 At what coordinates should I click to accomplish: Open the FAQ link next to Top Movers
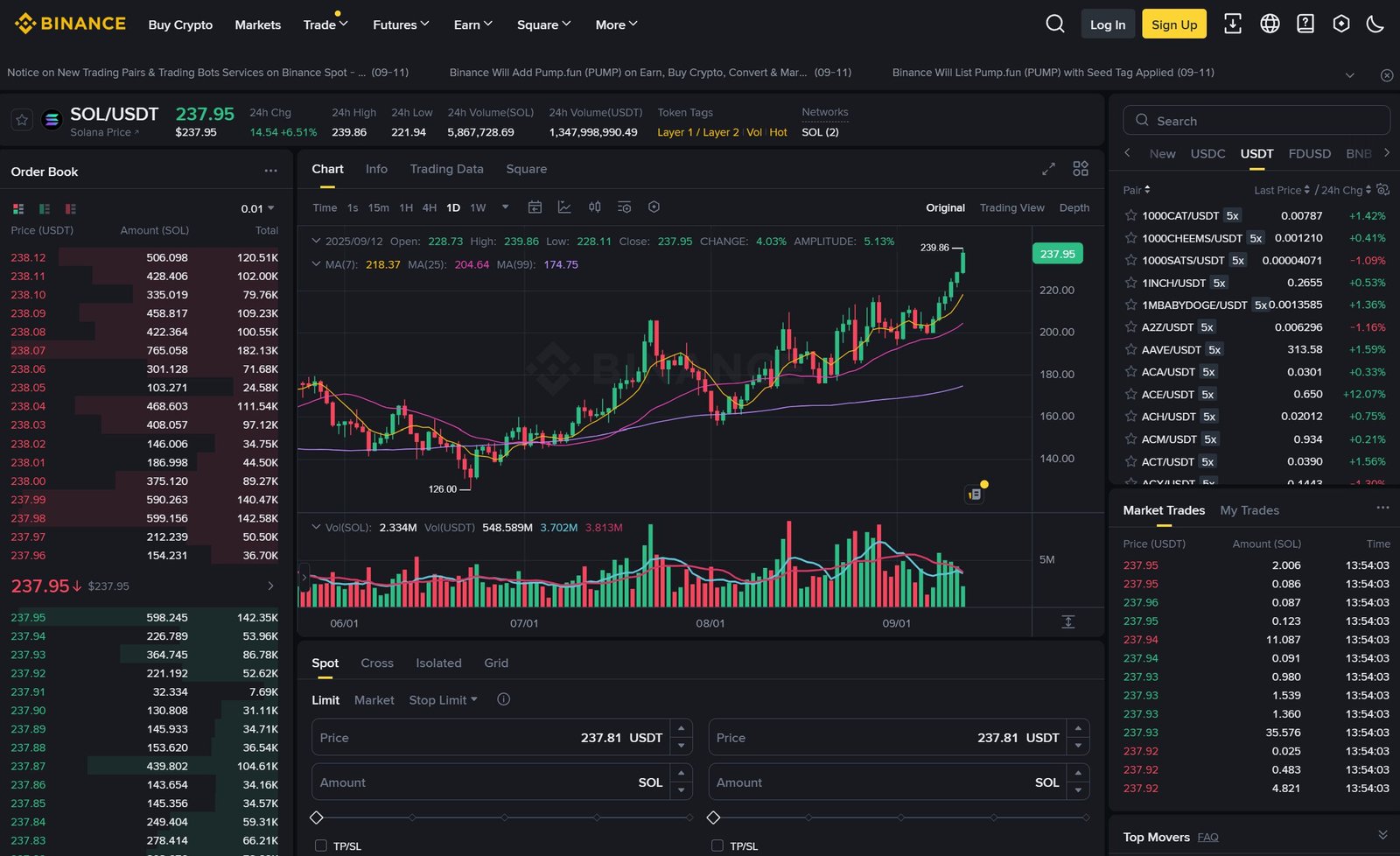tap(1208, 837)
